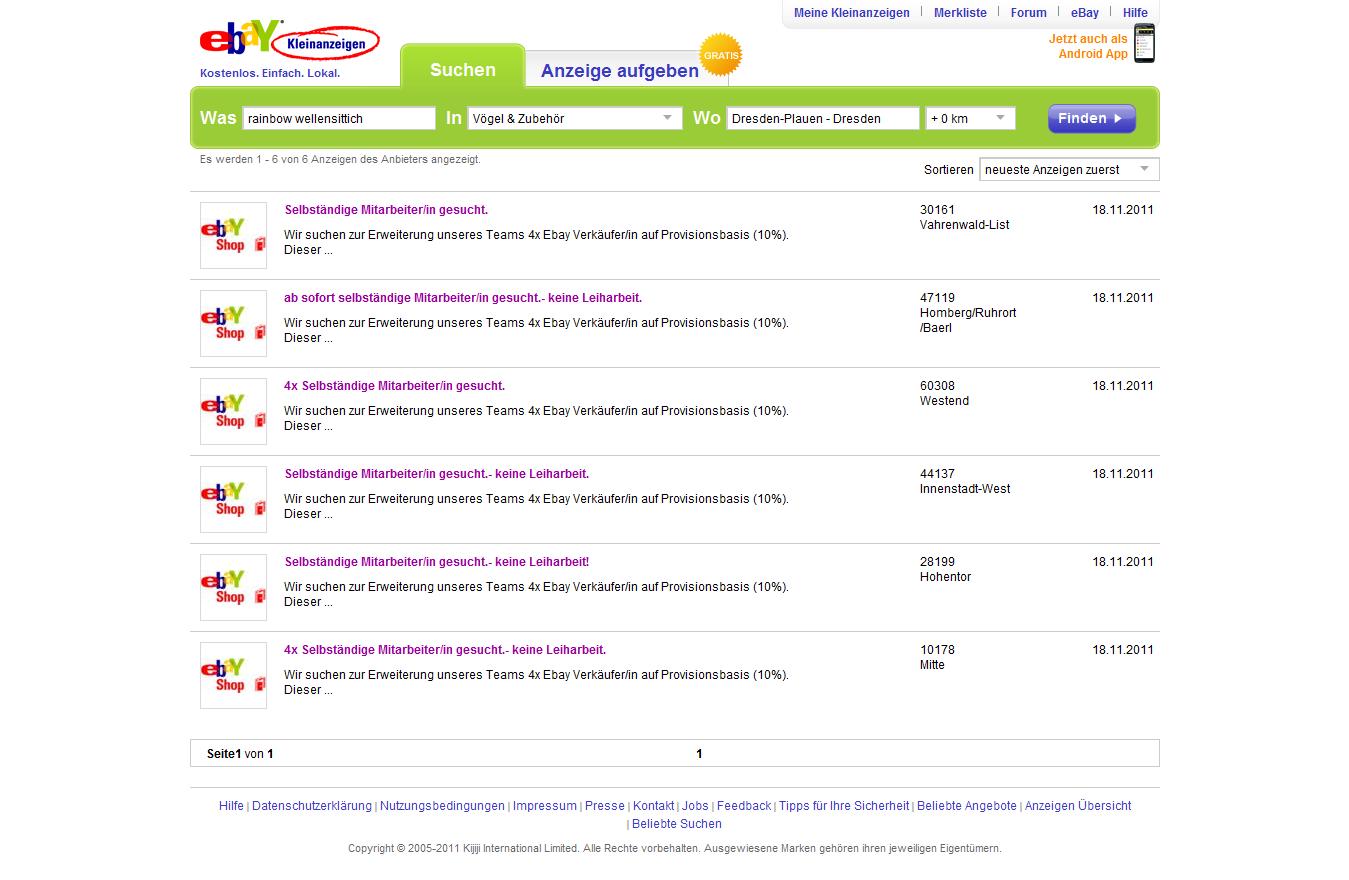Open Kontakt footer link
Viewport: 1349px width, 880px height.
(x=653, y=806)
